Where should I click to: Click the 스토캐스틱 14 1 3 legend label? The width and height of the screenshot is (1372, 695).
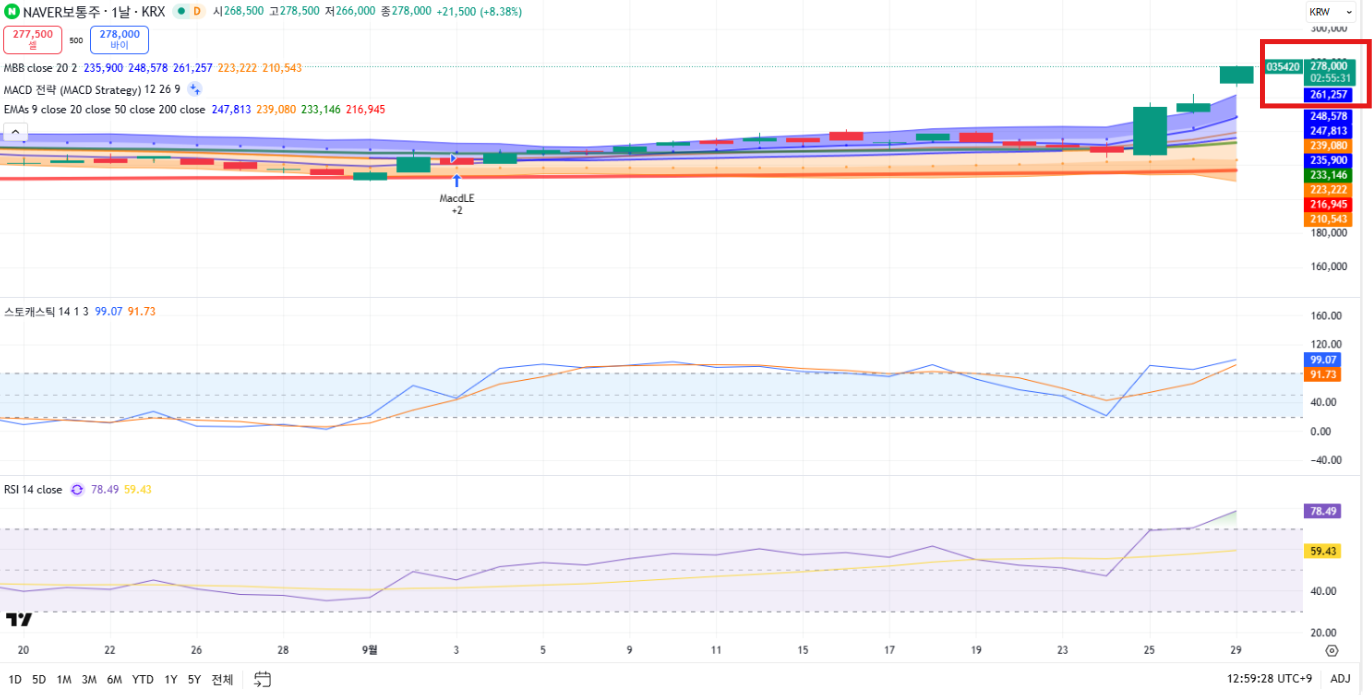pyautogui.click(x=47, y=312)
